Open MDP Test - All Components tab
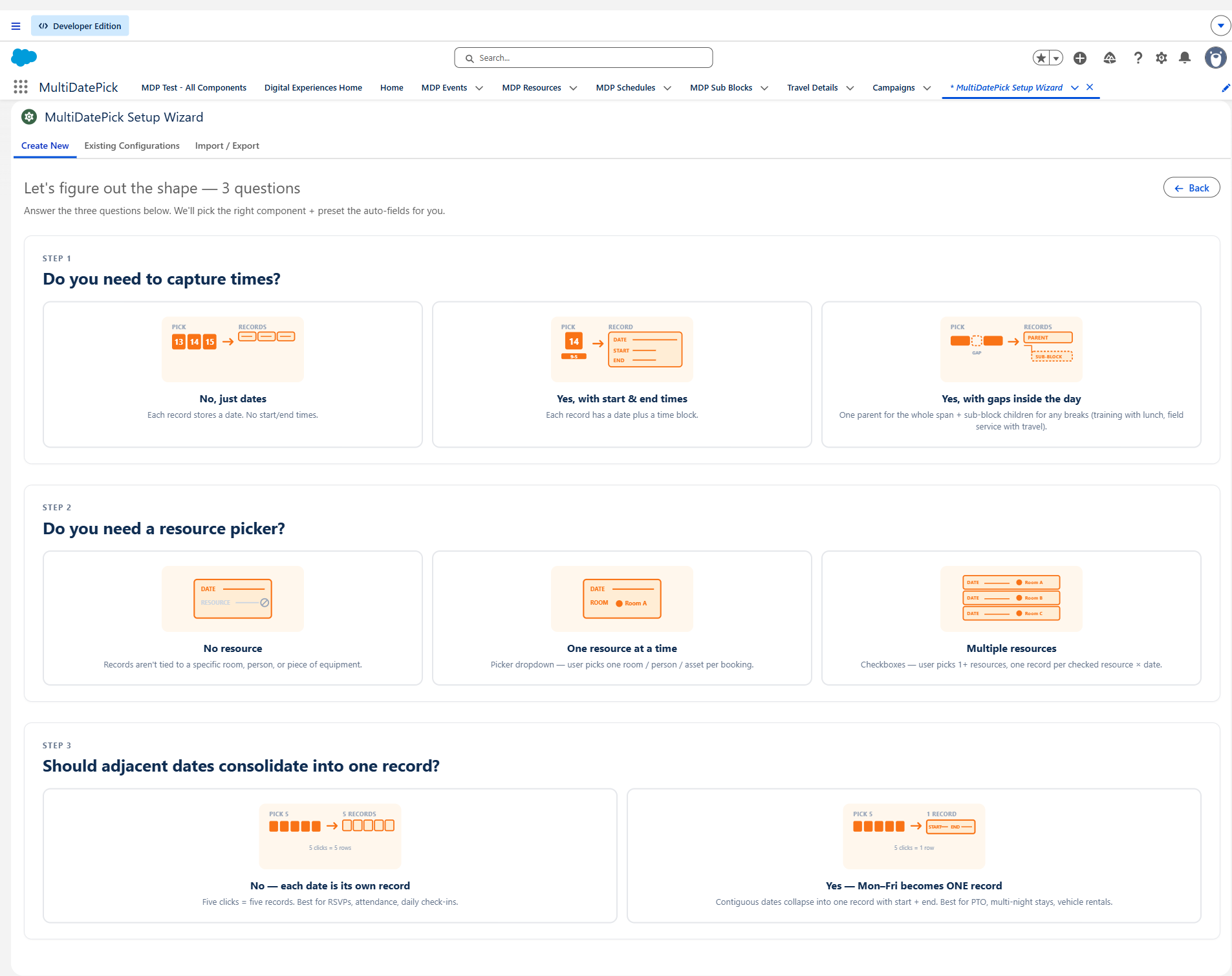1232x976 pixels. (194, 88)
